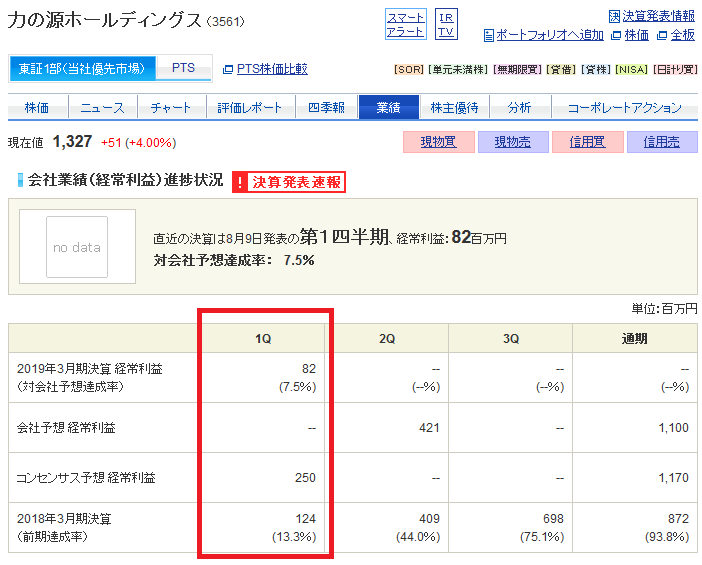Click the PTS株価比較 popup icon
This screenshot has height=565, width=702.
(228, 69)
